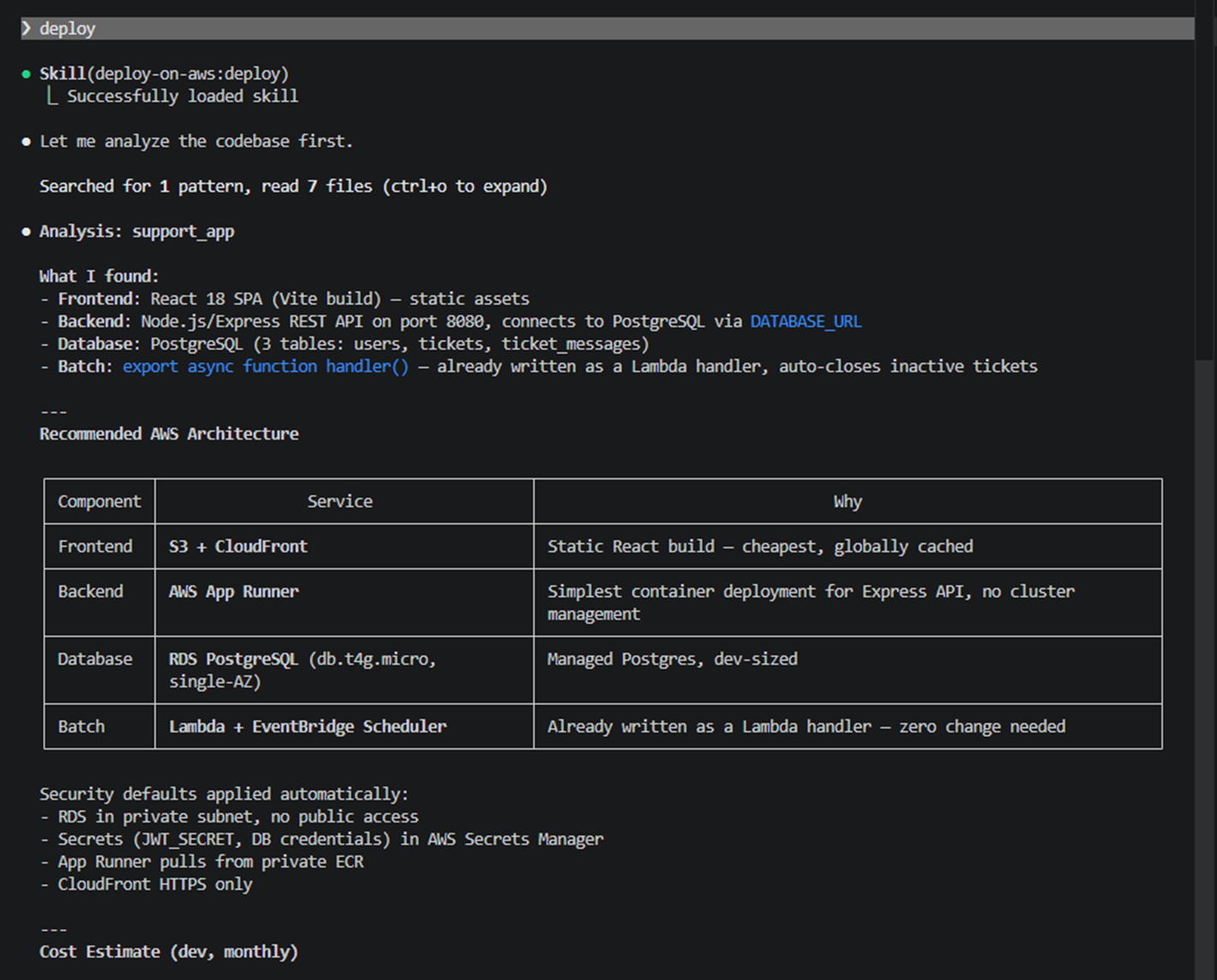This screenshot has width=1217, height=980.
Task: Click "Already written as a Lambda handler" cell
Action: pos(848,726)
